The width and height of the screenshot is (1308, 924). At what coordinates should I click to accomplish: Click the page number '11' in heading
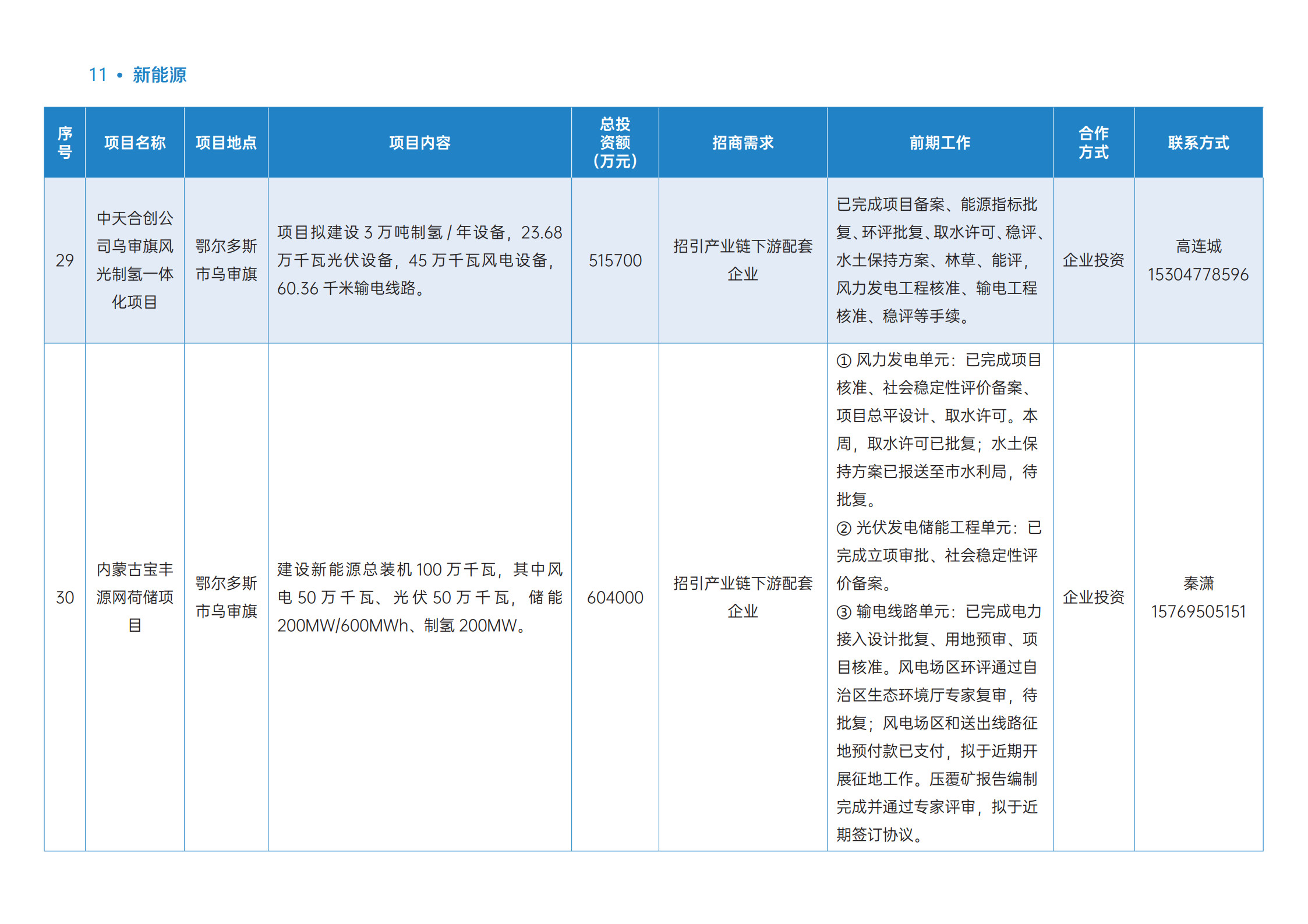pos(98,75)
